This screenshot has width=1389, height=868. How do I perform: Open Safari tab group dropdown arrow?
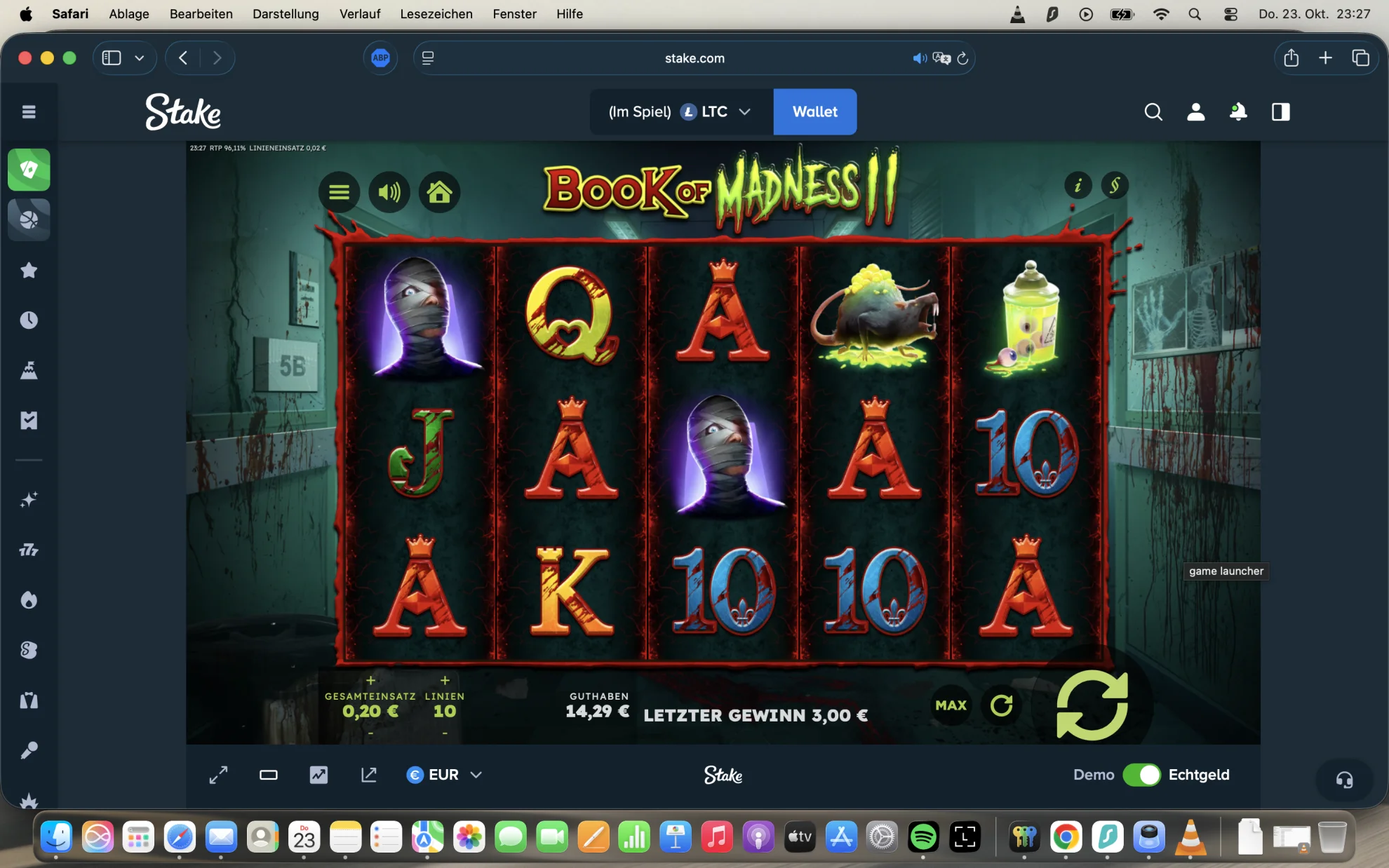pos(139,58)
